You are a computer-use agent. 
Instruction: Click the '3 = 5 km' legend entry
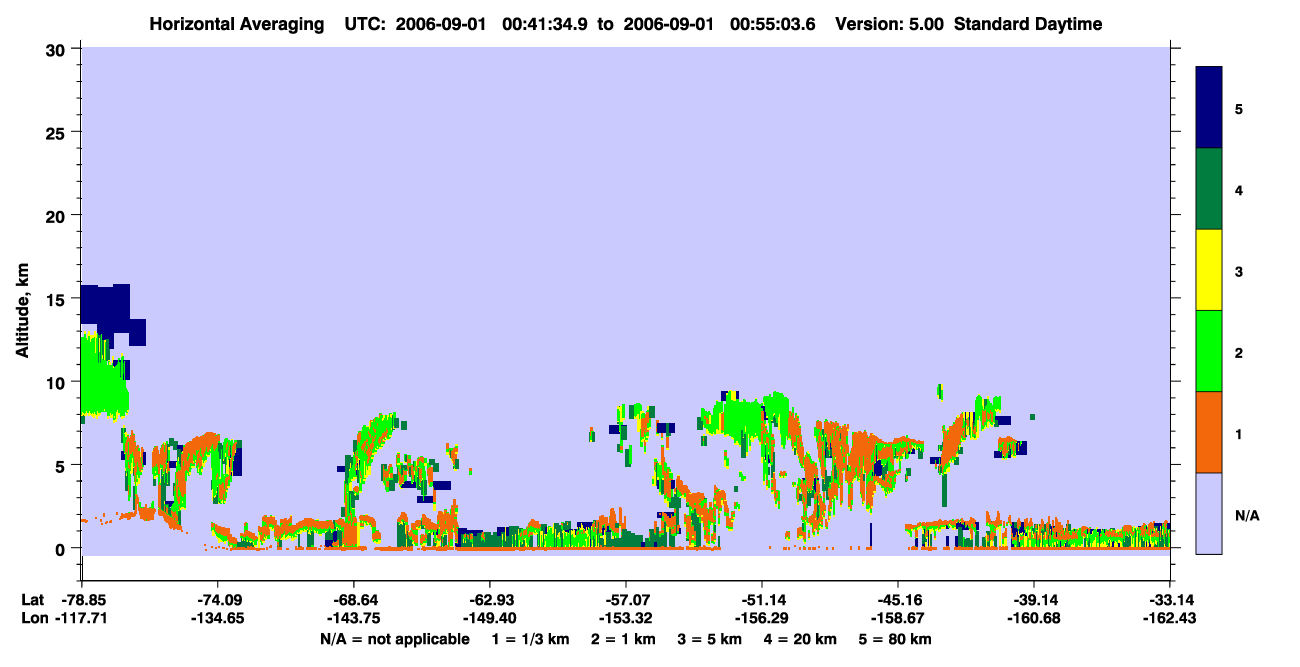[711, 639]
